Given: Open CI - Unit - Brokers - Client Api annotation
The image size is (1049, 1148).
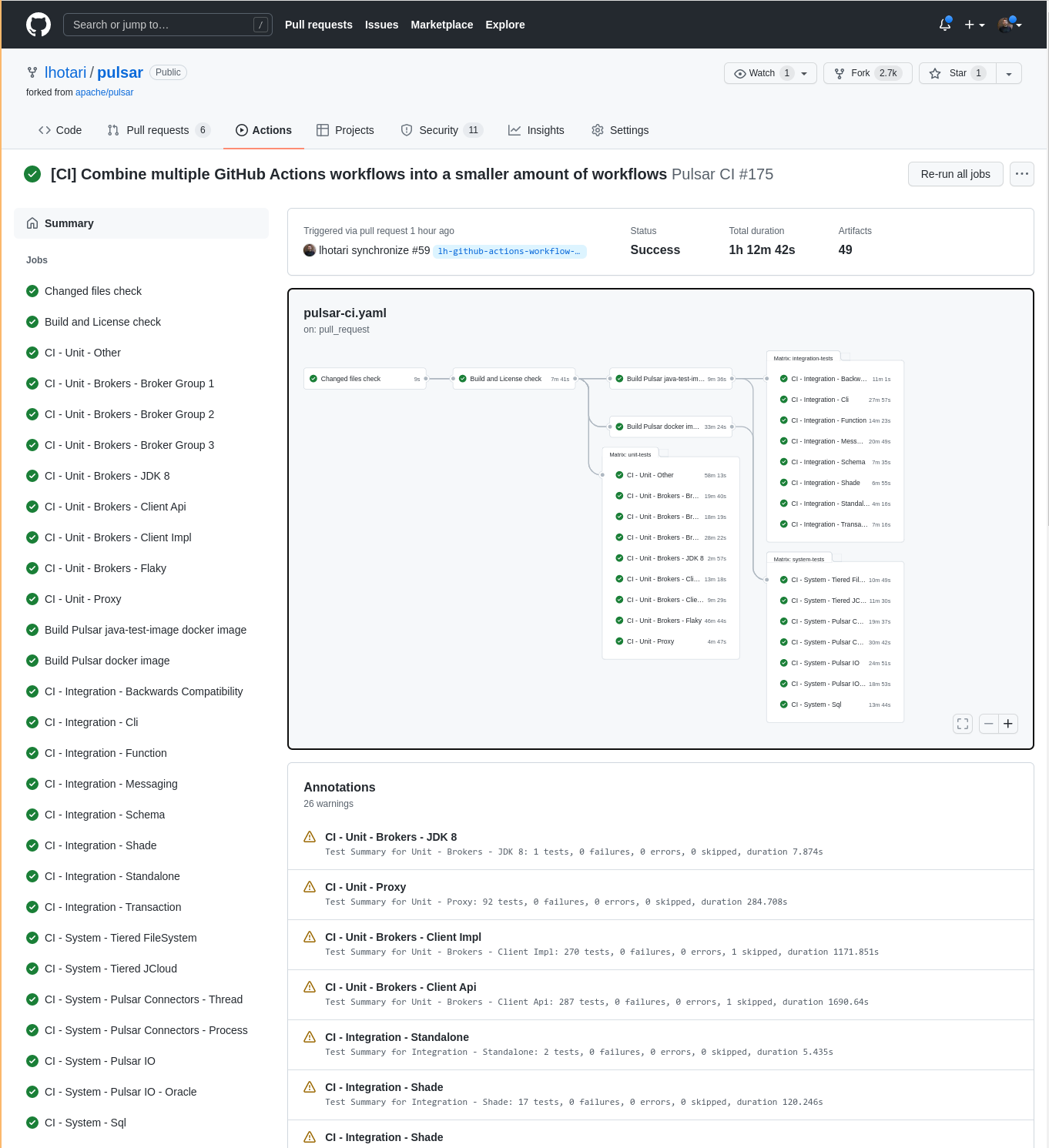Looking at the screenshot, I should click(400, 987).
